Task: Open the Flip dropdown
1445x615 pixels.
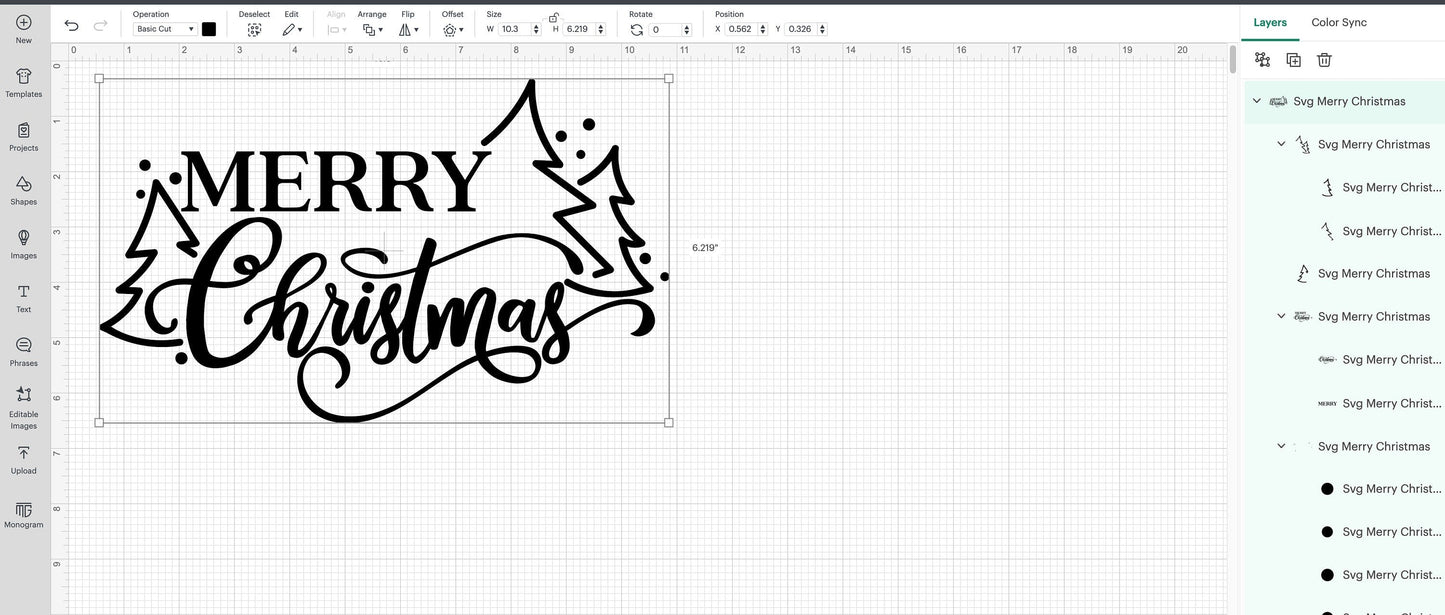Action: click(x=409, y=30)
